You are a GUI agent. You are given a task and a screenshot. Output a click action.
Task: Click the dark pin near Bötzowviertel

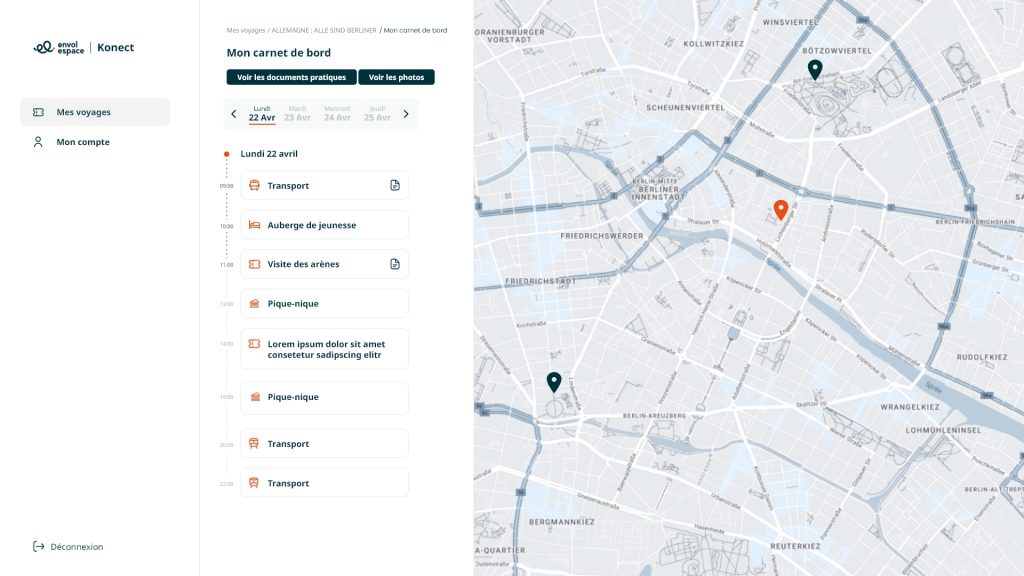[x=815, y=69]
